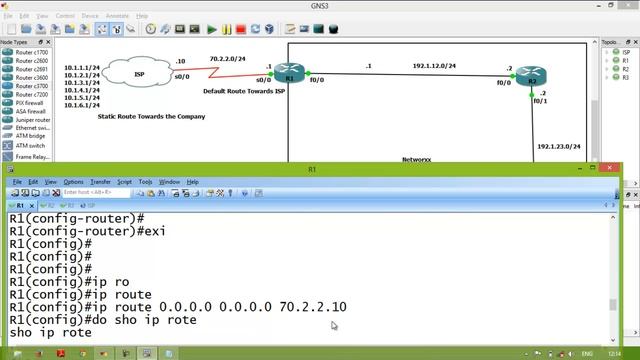Switch to the ISP session tab
640x360 pixels.
click(88, 206)
